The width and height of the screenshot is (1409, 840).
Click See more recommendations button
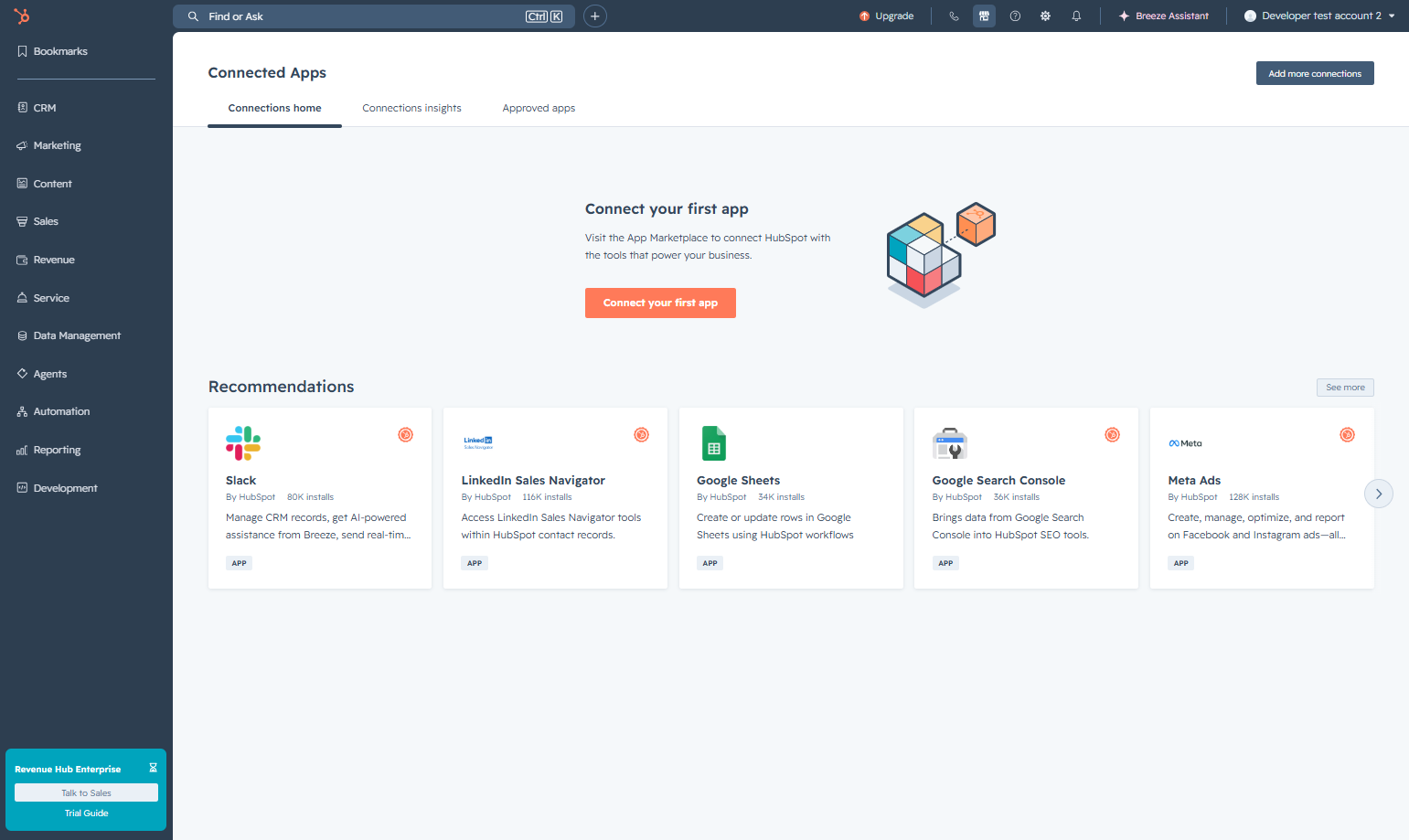pyautogui.click(x=1345, y=388)
